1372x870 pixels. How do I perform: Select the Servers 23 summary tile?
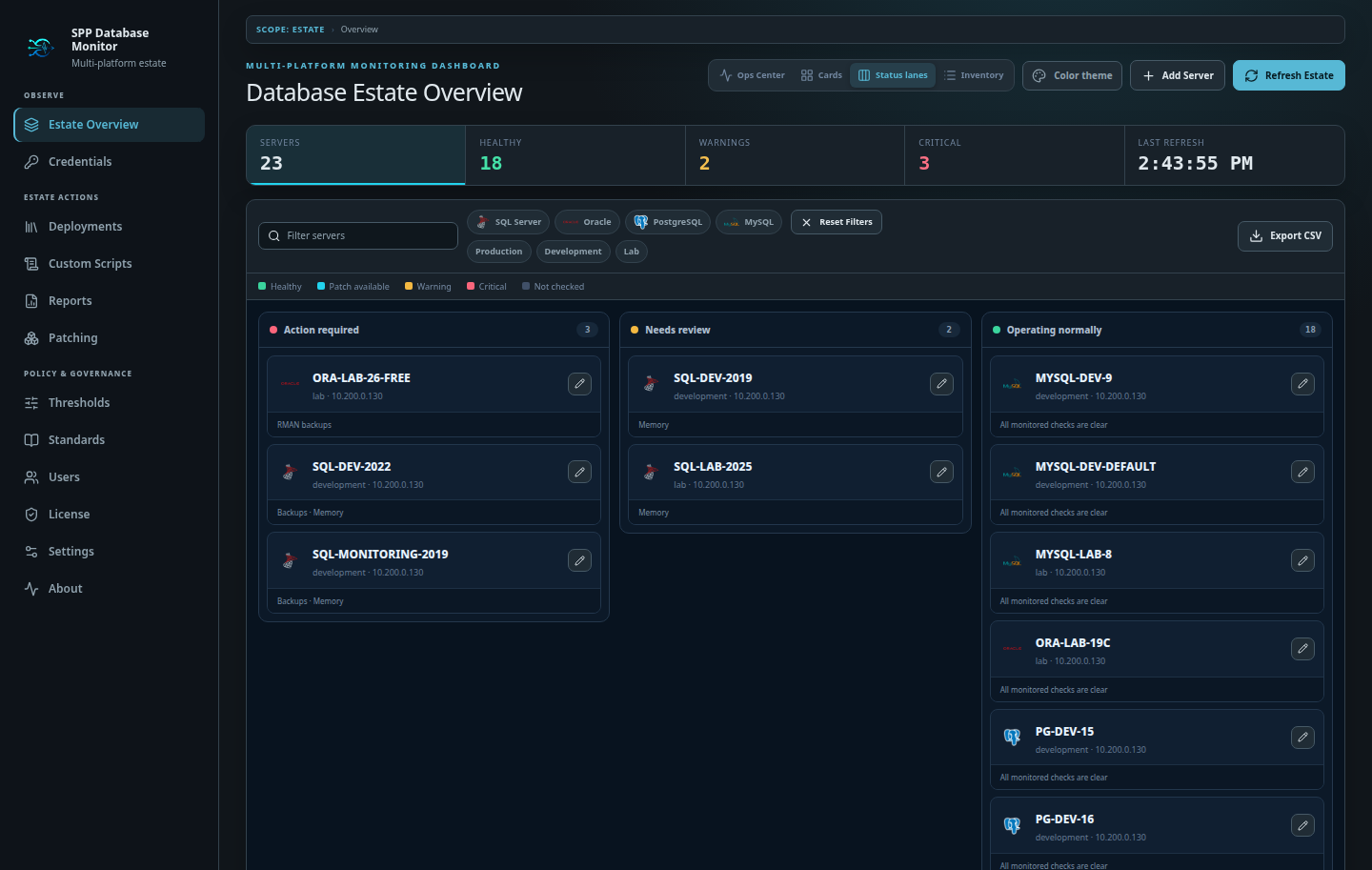click(x=355, y=155)
